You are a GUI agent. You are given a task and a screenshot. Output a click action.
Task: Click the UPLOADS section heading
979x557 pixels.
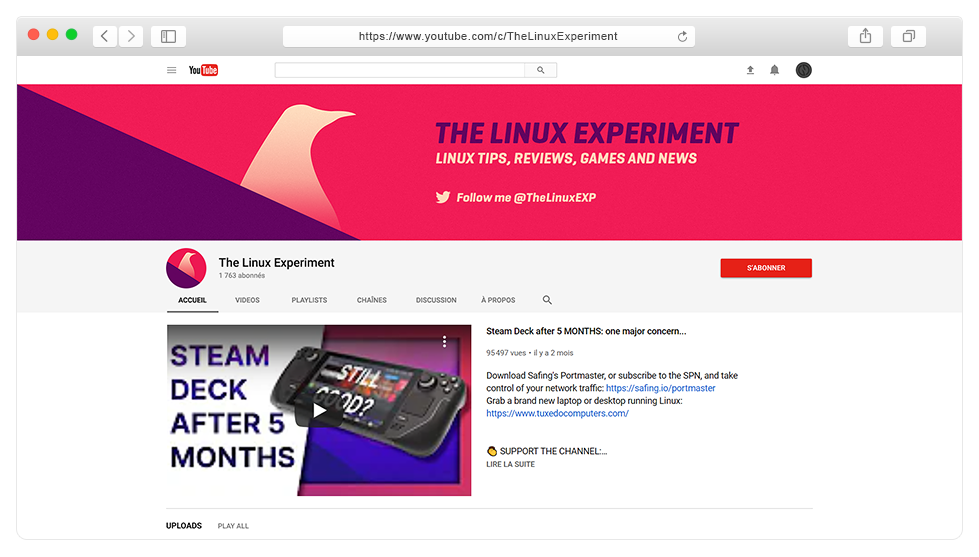[184, 526]
